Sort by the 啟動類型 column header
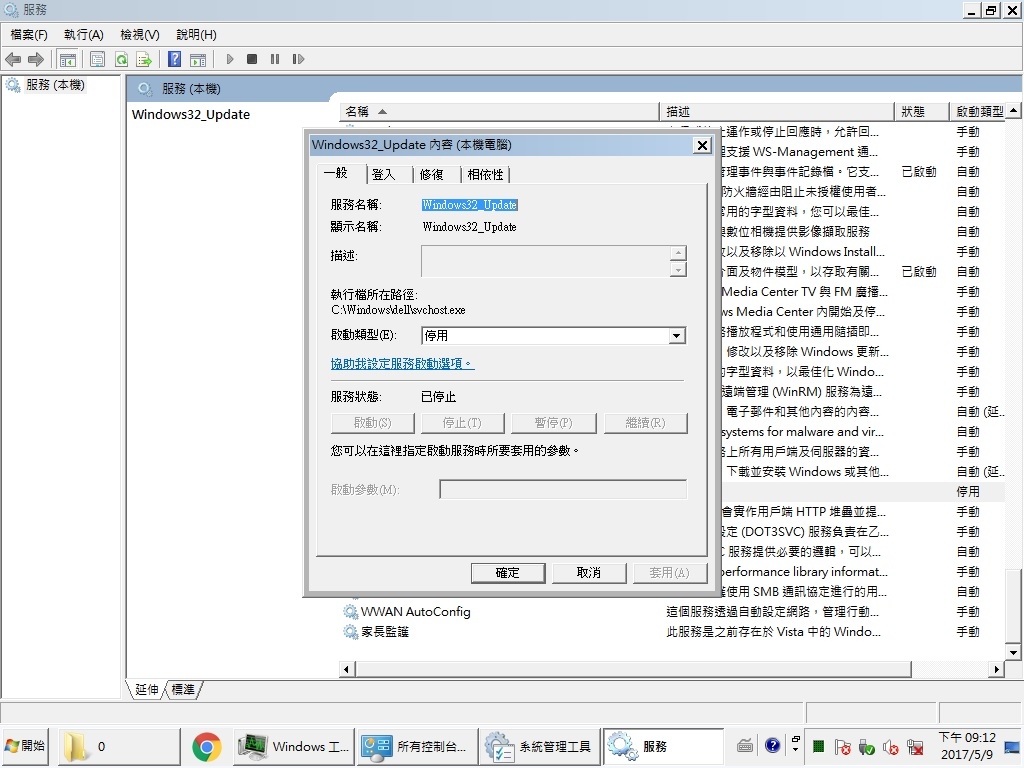The width and height of the screenshot is (1024, 768). [x=979, y=112]
